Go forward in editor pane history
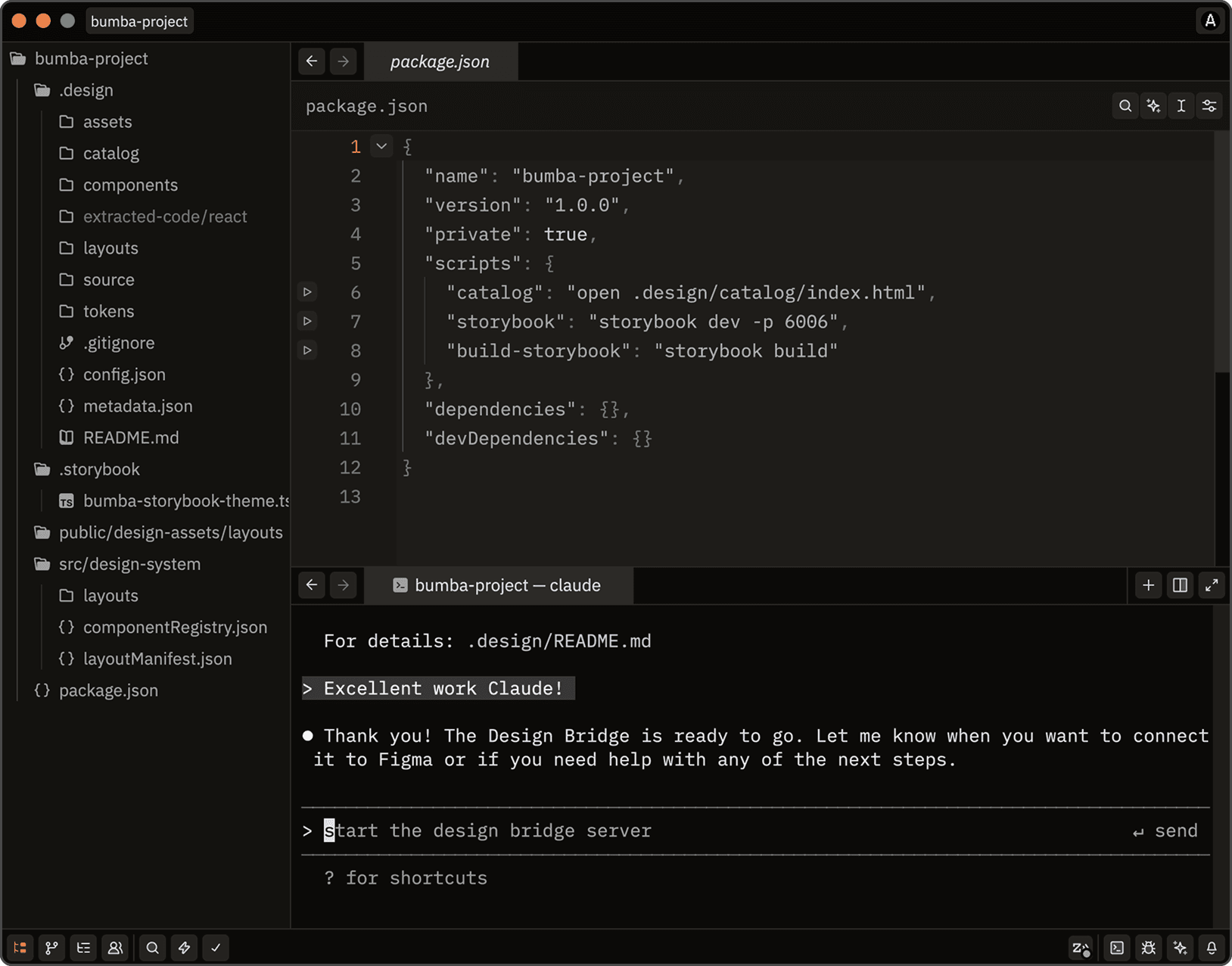1232x966 pixels. coord(344,61)
